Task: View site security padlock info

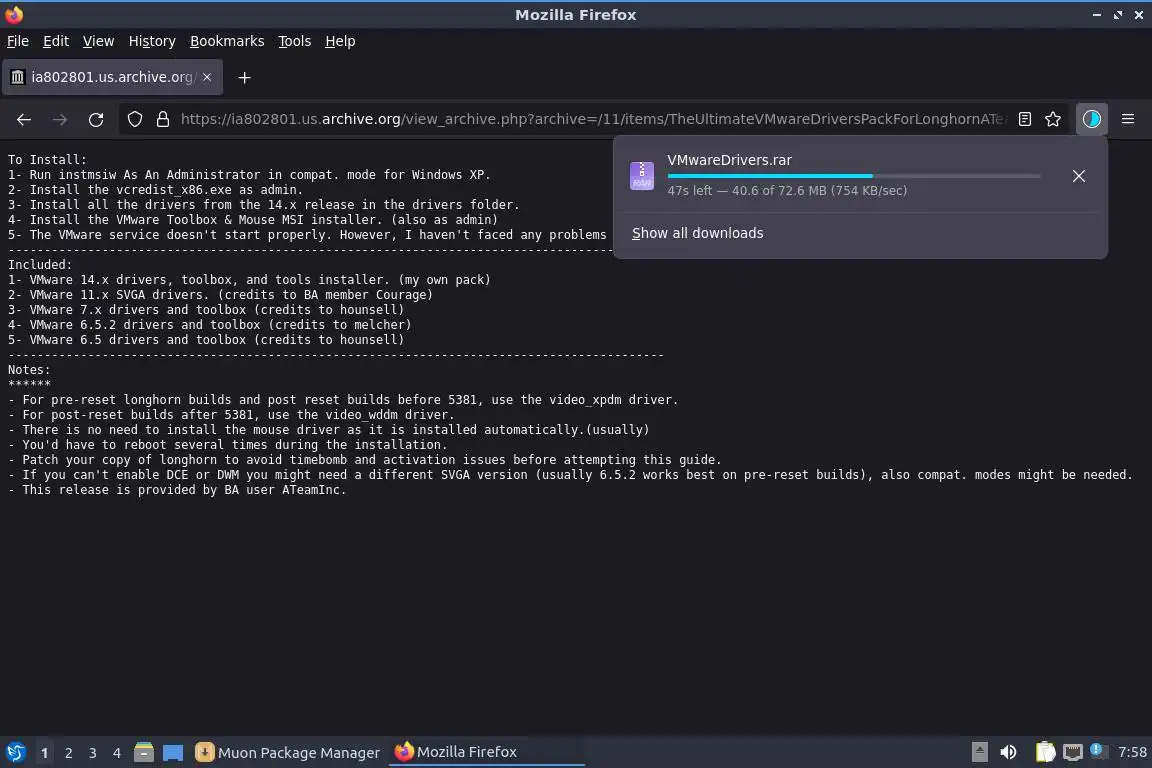Action: point(163,119)
